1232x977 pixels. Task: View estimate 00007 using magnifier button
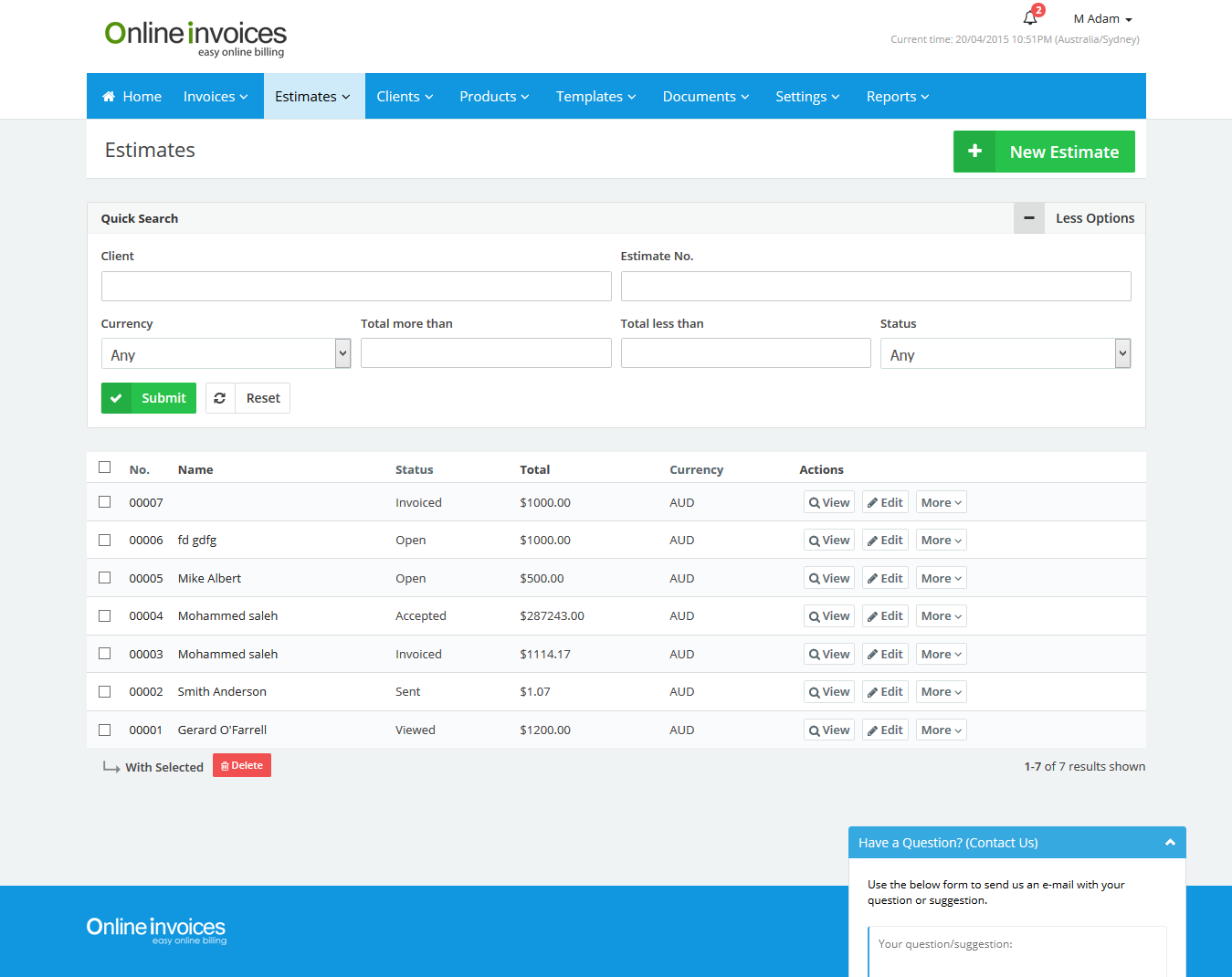pyautogui.click(x=828, y=502)
